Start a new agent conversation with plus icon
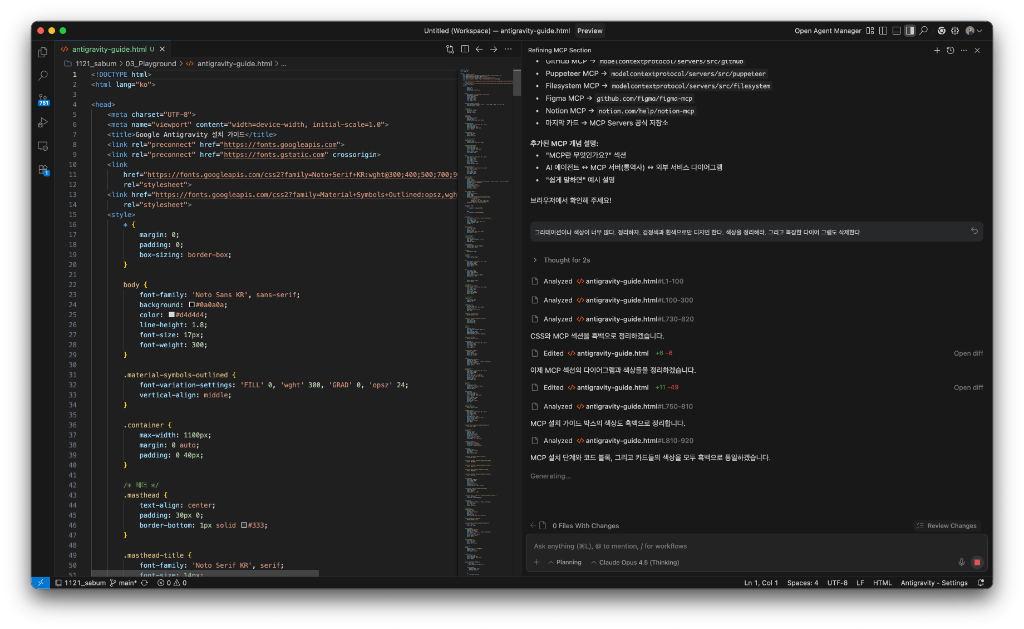This screenshot has height=629, width=1024. tap(937, 49)
